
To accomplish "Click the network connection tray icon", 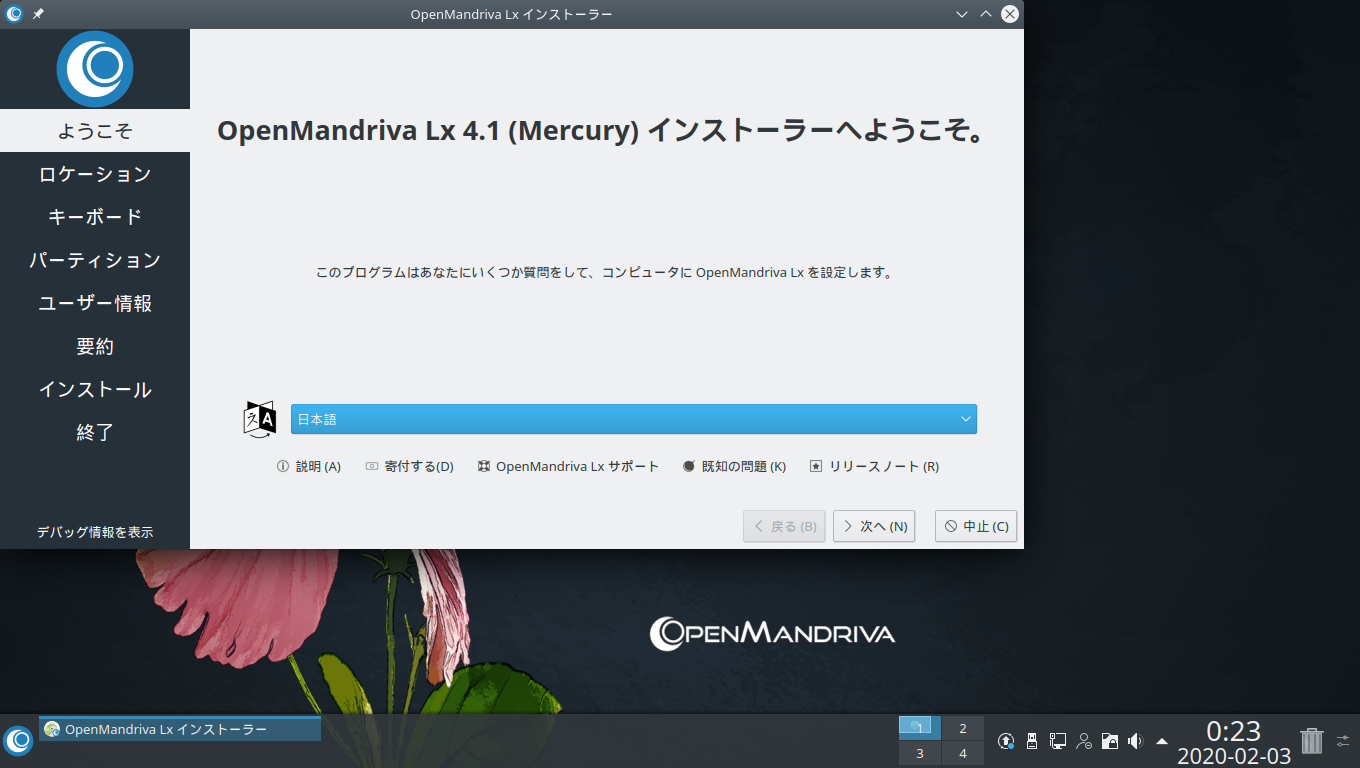I will click(x=1058, y=741).
